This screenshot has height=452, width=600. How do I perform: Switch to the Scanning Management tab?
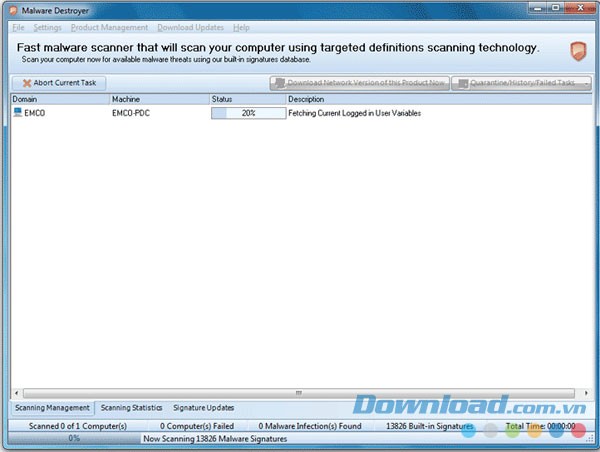52,408
